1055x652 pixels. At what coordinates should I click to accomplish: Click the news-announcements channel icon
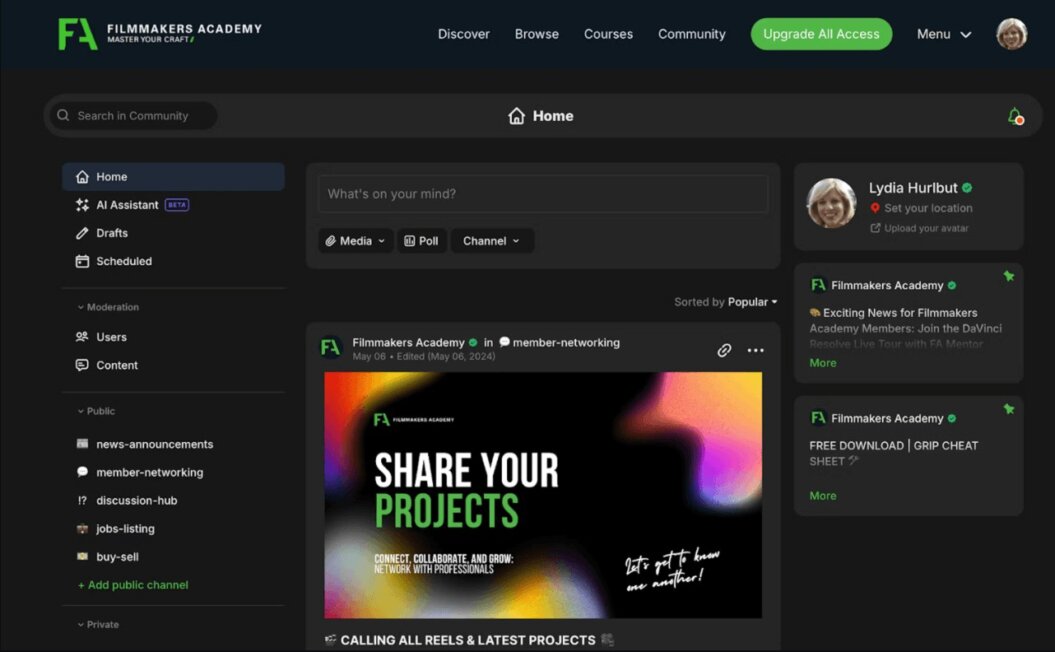[x=82, y=444]
